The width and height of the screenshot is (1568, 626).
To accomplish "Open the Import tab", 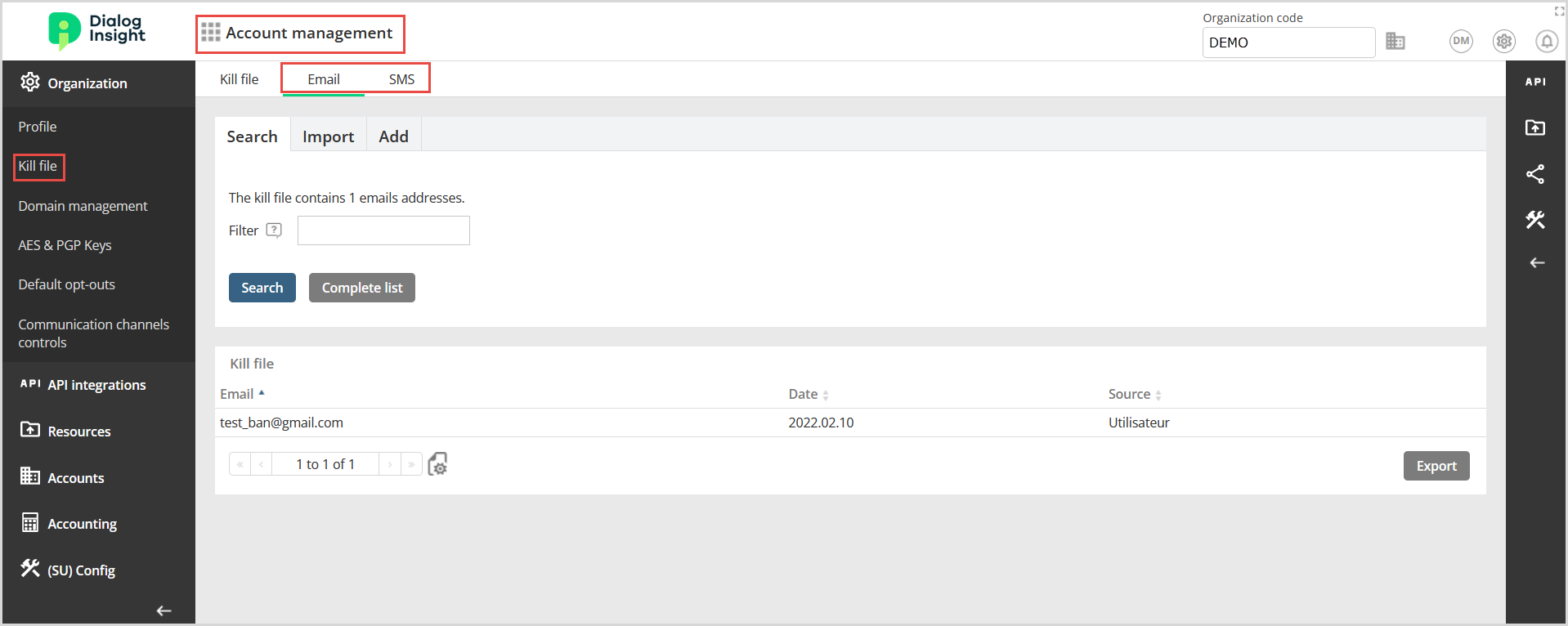I will (x=328, y=136).
